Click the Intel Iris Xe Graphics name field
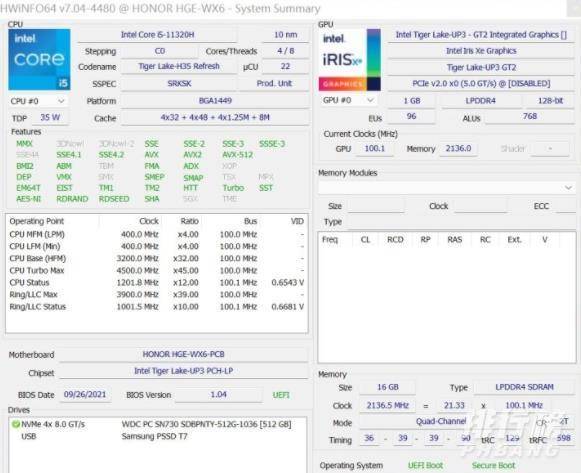This screenshot has height=473, width=581. pyautogui.click(x=481, y=51)
